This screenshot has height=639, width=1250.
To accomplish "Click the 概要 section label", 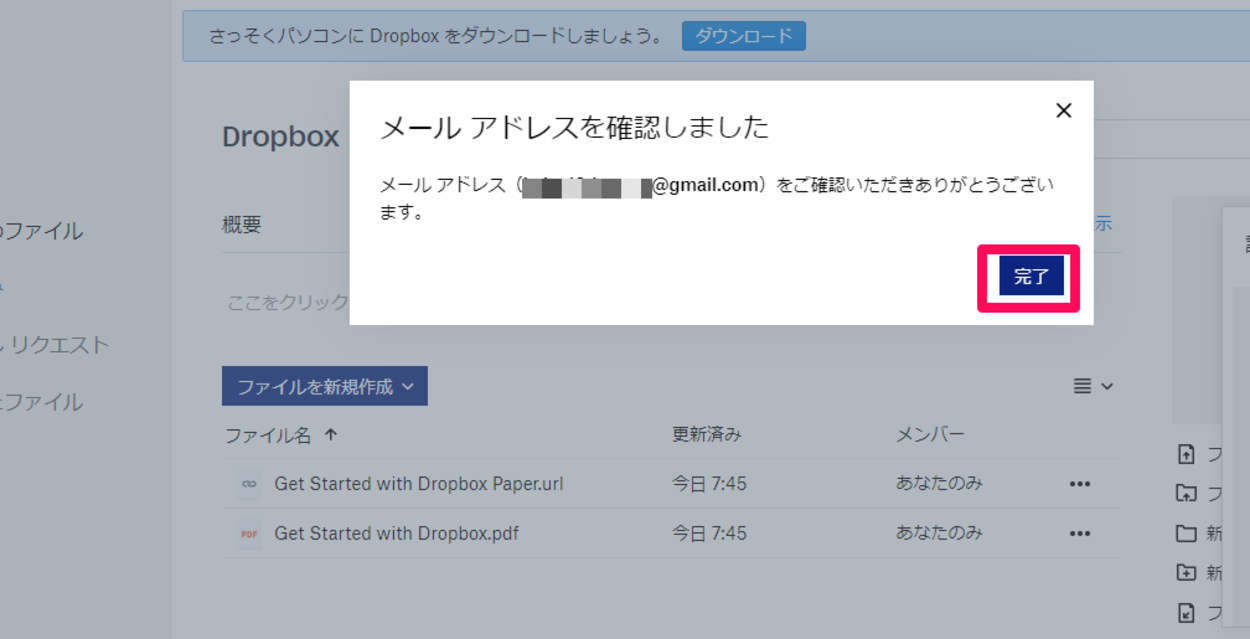I will (x=241, y=225).
